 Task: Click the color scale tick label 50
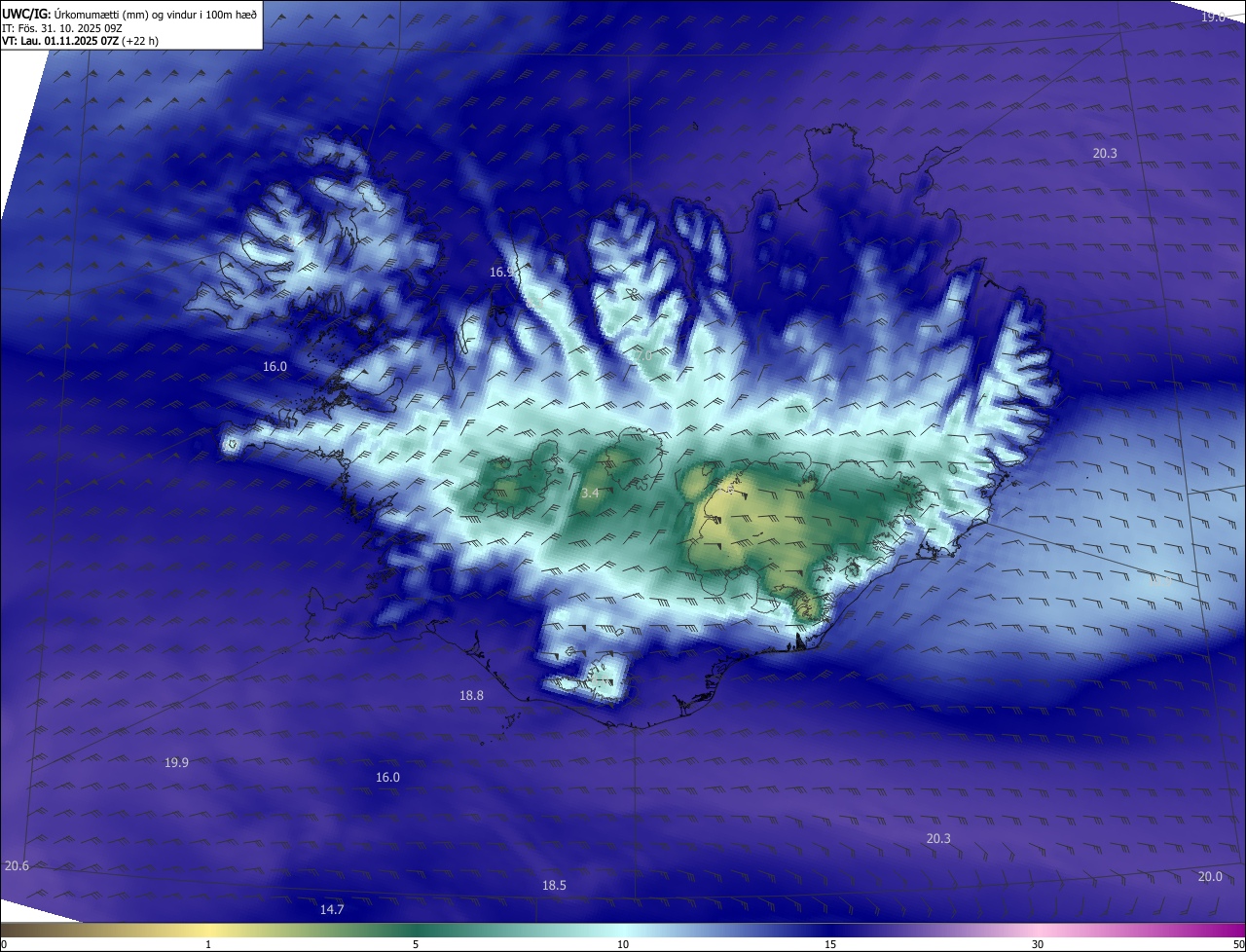click(x=1238, y=944)
